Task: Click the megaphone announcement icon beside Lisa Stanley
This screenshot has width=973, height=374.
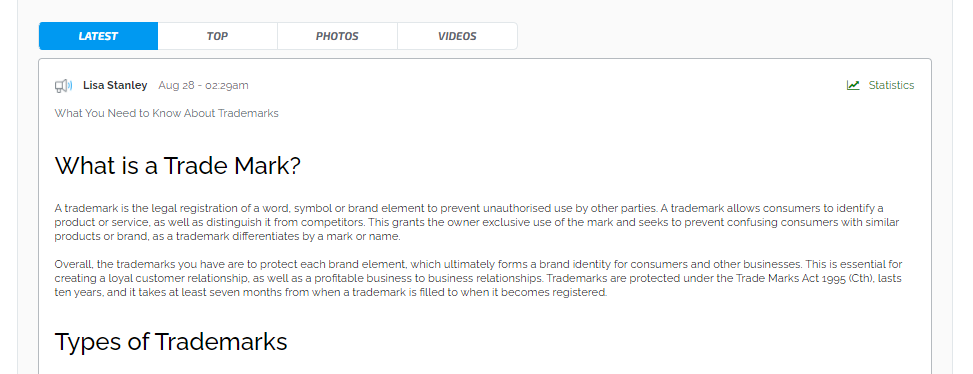Action: point(64,86)
